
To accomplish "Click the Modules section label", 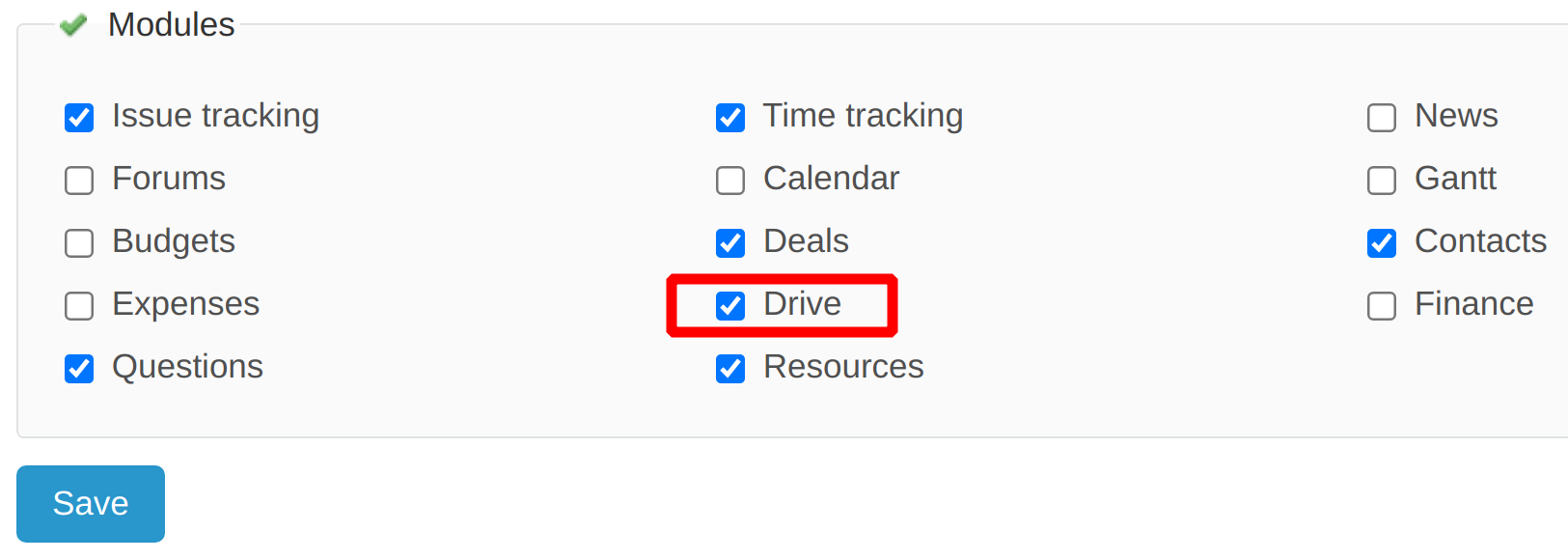I will (171, 24).
